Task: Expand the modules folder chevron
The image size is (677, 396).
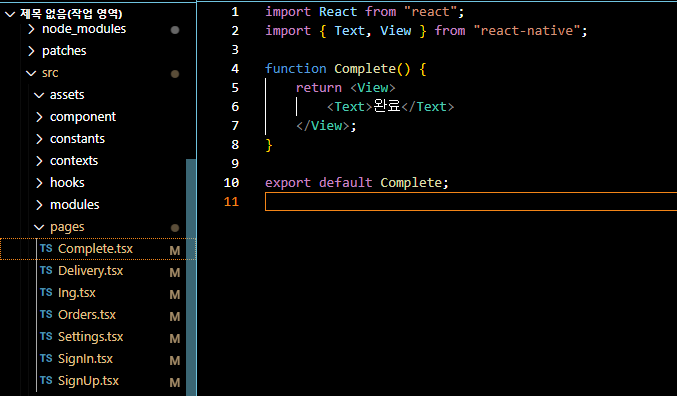Action: [x=39, y=205]
